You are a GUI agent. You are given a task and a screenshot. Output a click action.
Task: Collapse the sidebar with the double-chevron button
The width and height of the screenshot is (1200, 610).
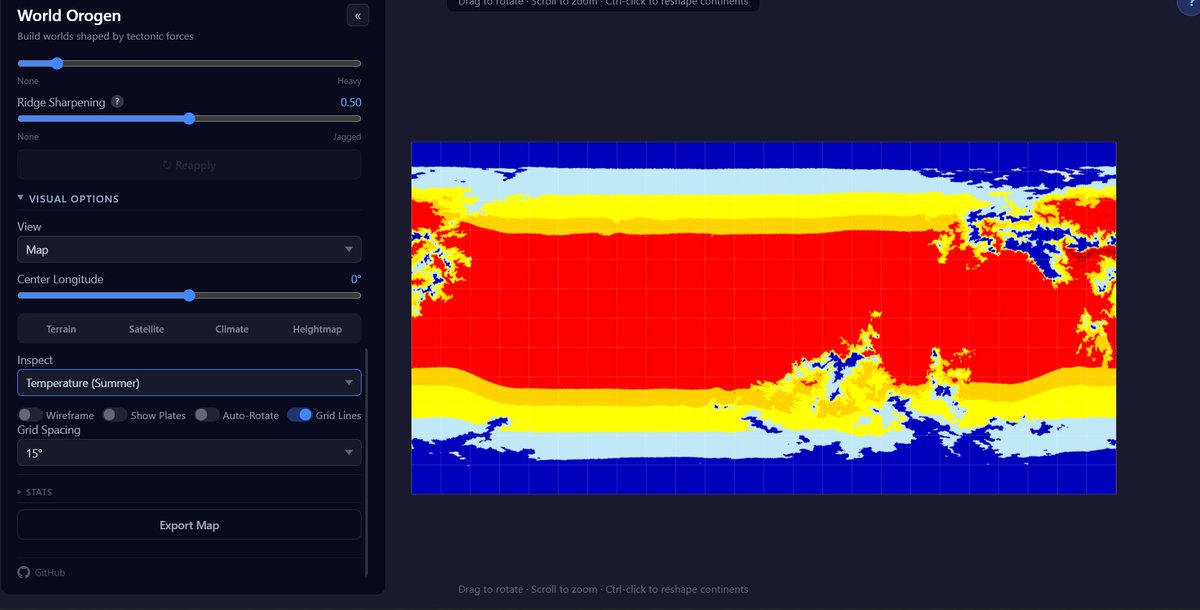[358, 15]
